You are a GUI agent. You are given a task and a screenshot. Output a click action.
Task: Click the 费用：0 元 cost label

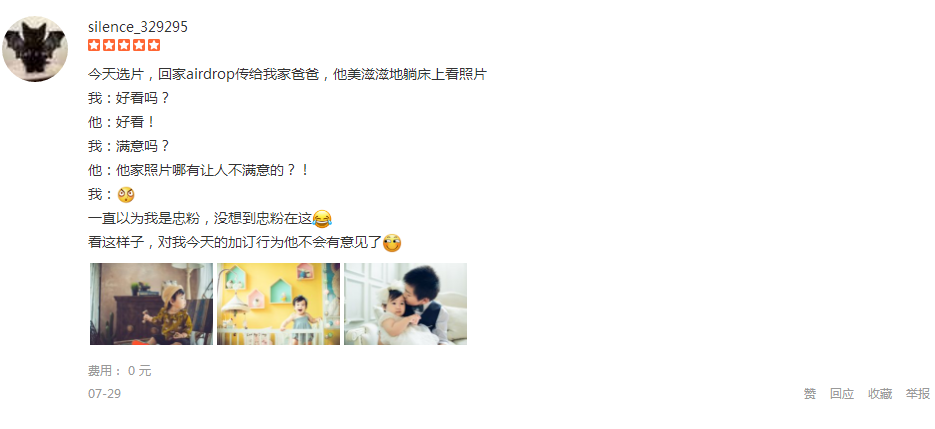click(120, 371)
